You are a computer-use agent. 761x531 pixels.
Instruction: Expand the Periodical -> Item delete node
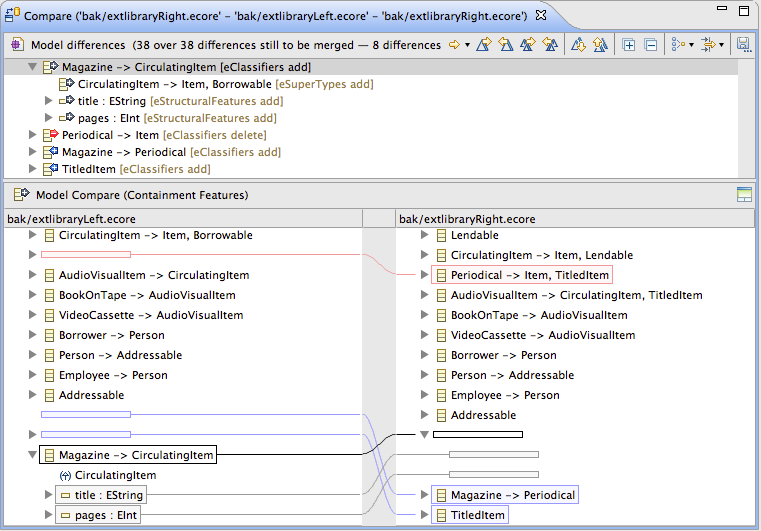[33, 135]
